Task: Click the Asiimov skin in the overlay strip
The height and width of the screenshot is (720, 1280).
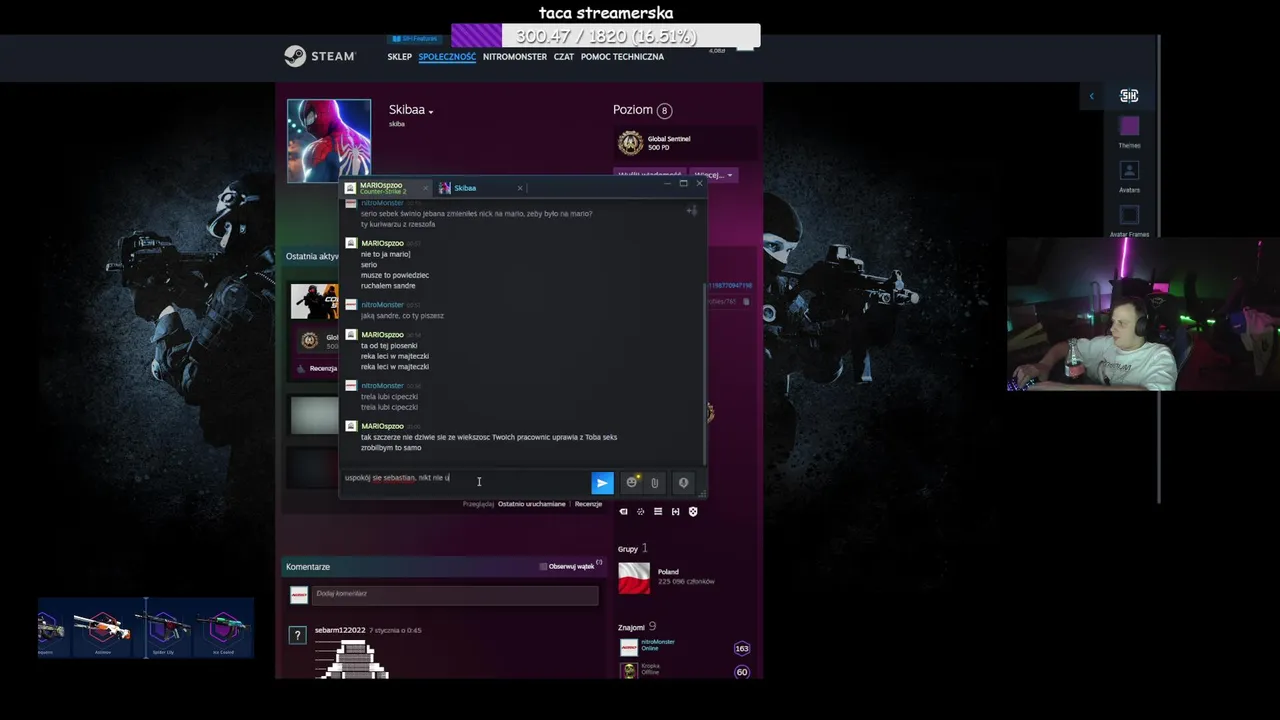Action: pyautogui.click(x=102, y=630)
